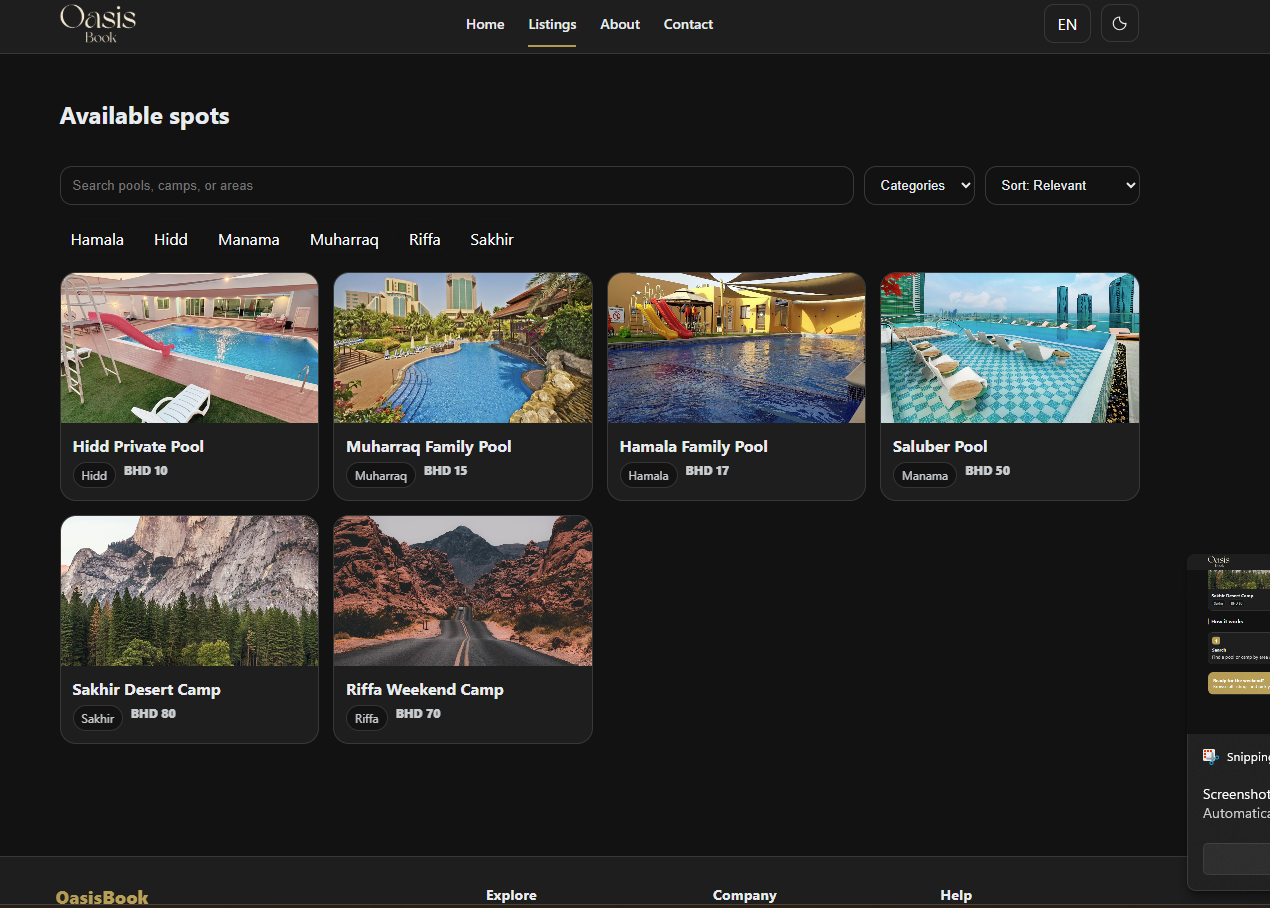
Task: Open the Sakhir Desert Camp photo
Action: click(190, 591)
